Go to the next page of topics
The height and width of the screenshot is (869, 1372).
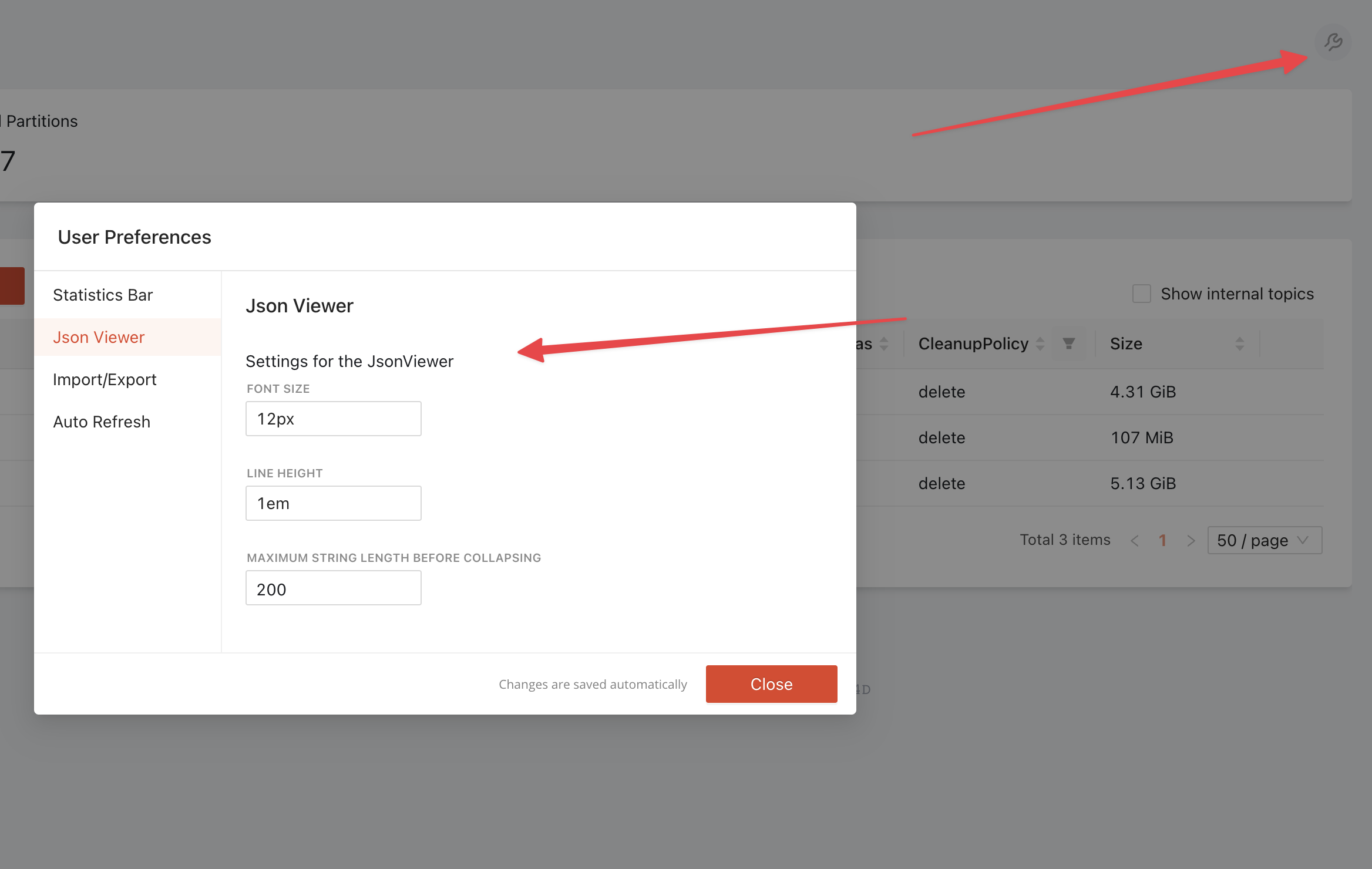tap(1191, 540)
